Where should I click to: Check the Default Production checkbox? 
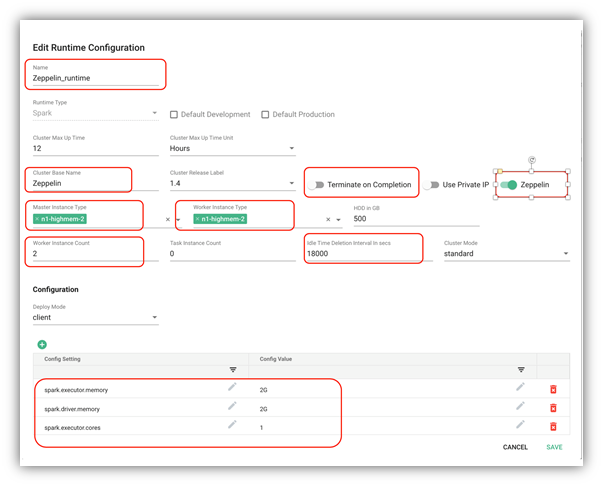(265, 115)
